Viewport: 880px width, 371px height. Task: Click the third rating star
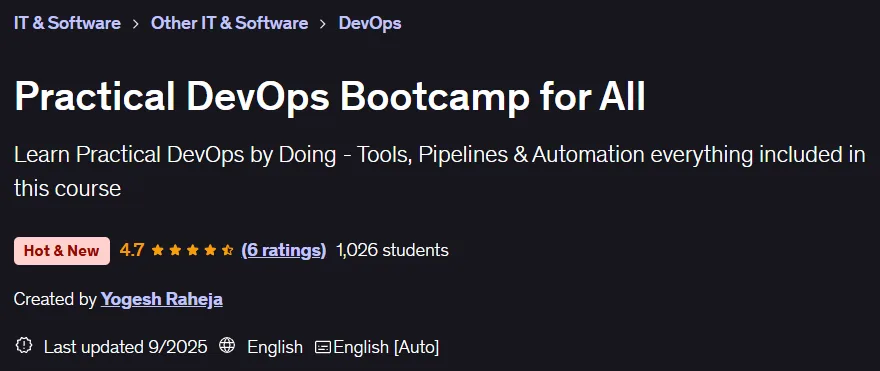point(192,250)
